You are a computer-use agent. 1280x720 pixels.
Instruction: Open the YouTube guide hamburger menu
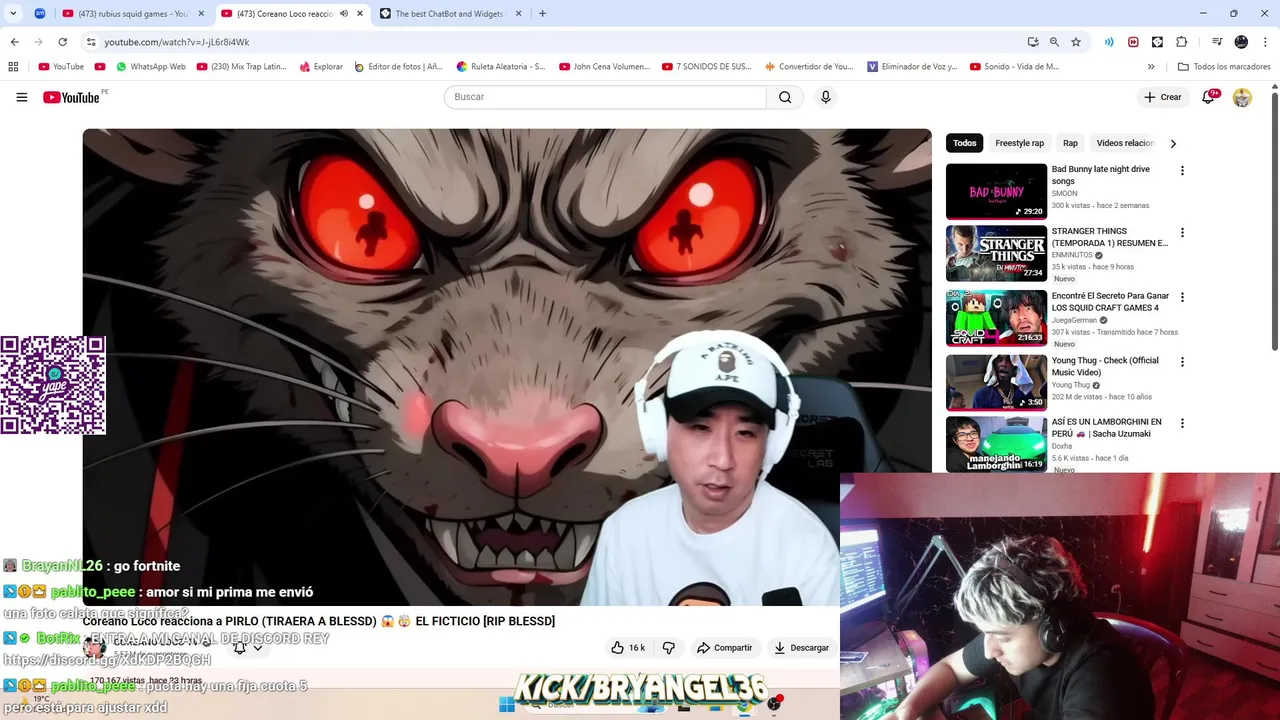21,97
